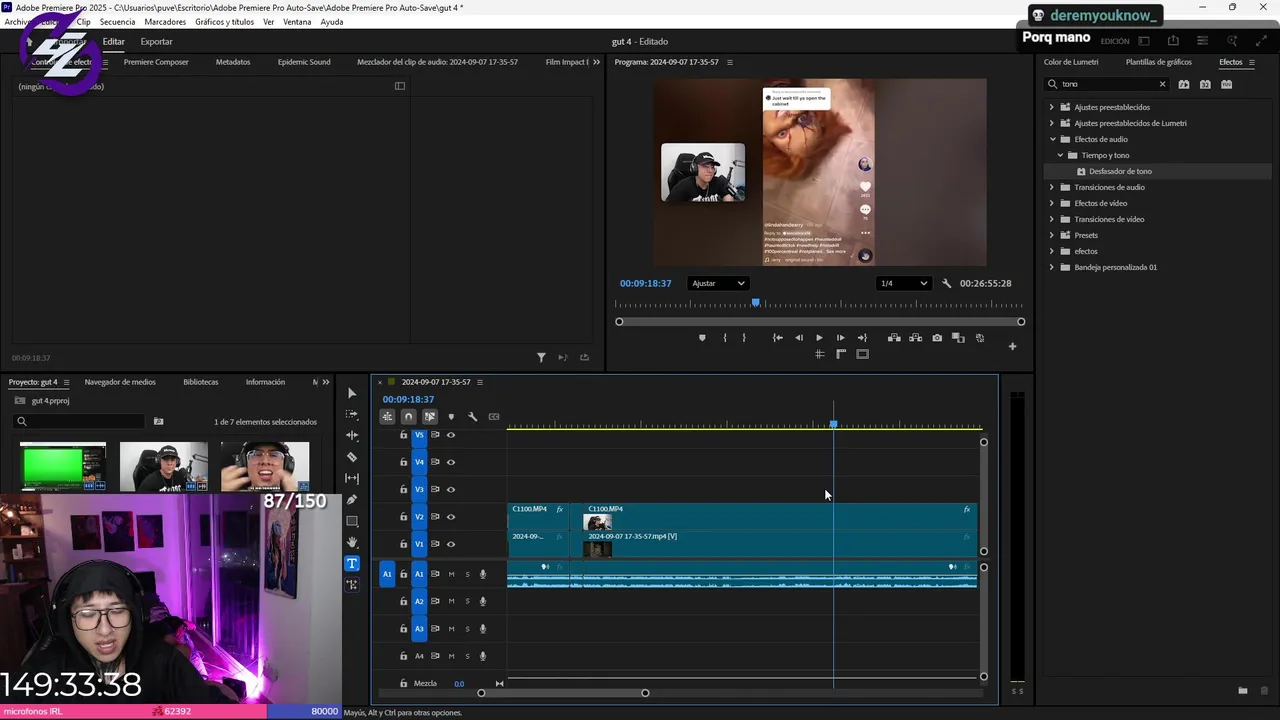Add marker in the timeline header
1280x720 pixels.
point(451,417)
